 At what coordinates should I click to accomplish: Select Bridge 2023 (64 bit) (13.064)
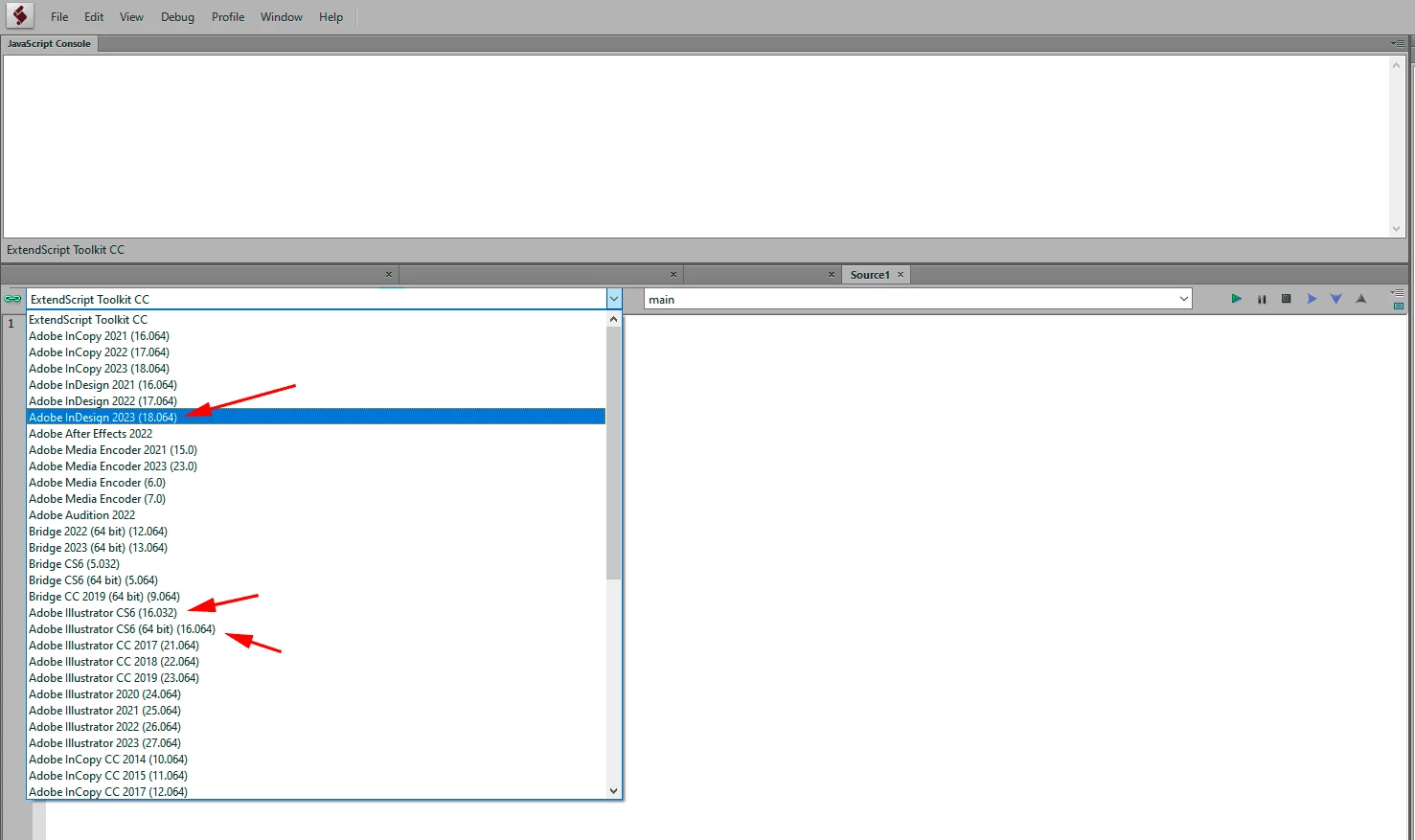pyautogui.click(x=316, y=548)
